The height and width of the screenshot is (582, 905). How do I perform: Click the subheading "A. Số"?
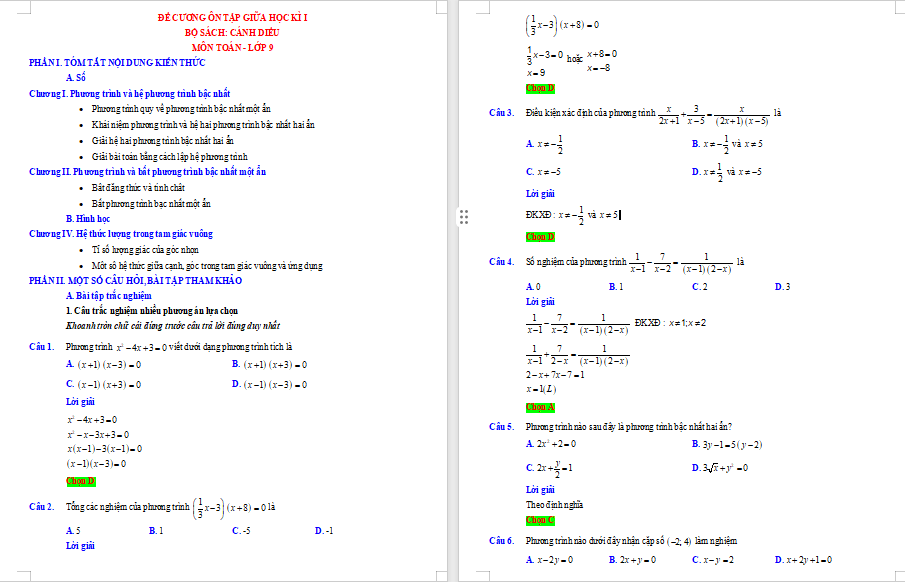76,77
